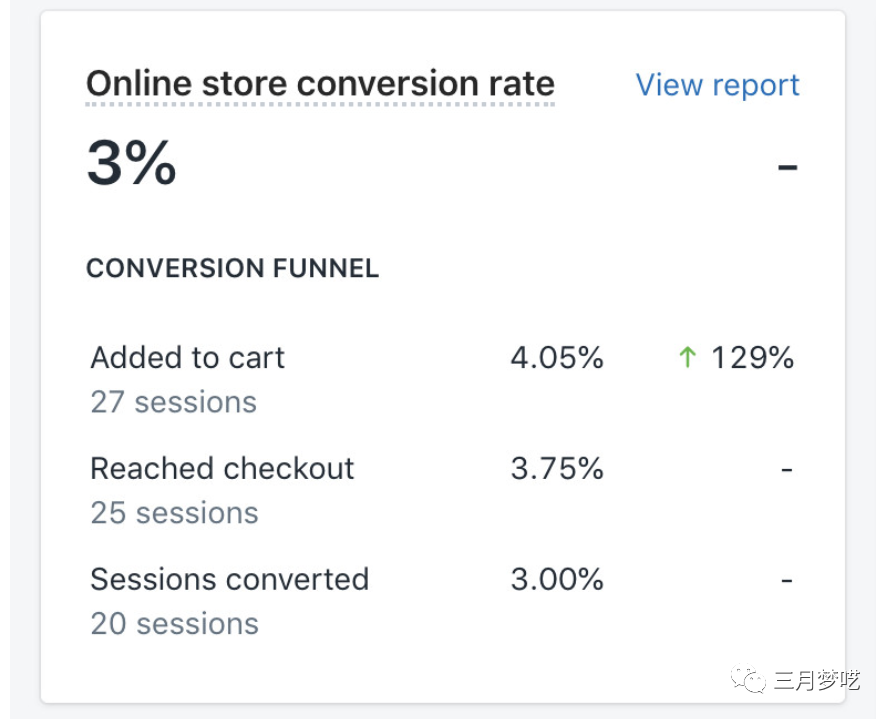Image resolution: width=889 pixels, height=719 pixels.
Task: Click the dash beside the 3% rate
Action: tap(788, 165)
